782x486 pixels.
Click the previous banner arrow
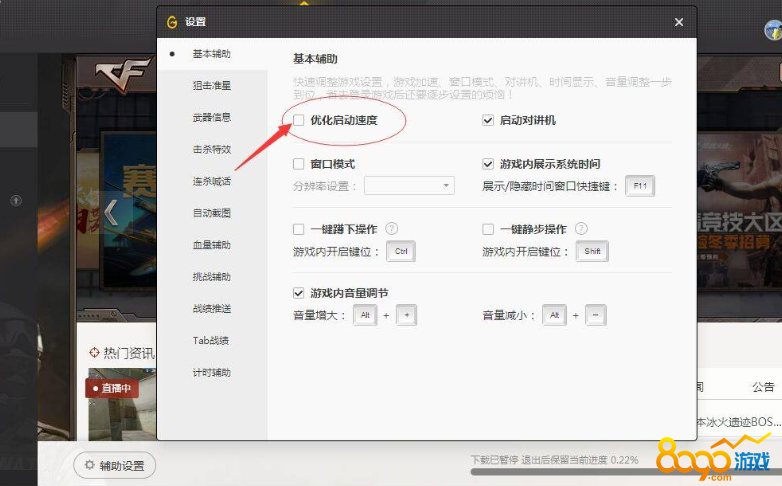(111, 211)
